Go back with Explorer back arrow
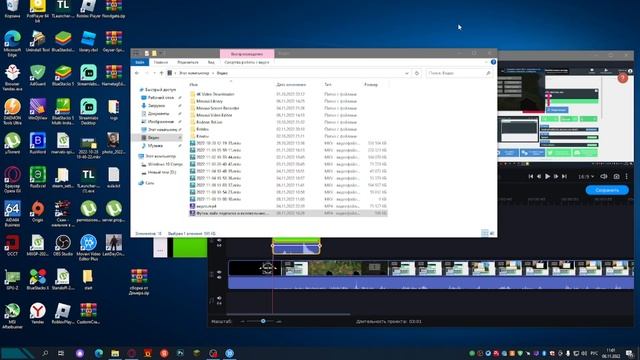640x360 pixels. [x=137, y=73]
